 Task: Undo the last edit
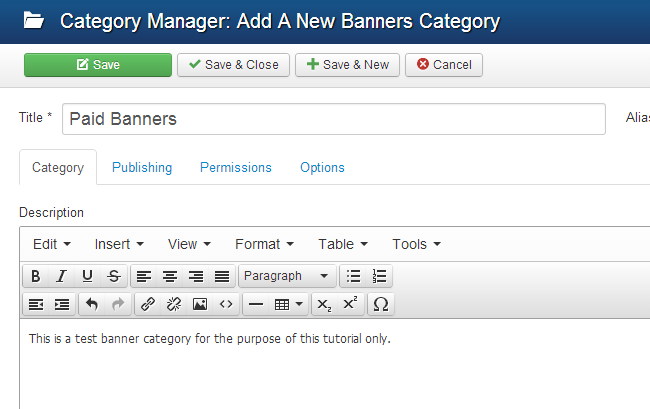pyautogui.click(x=92, y=304)
